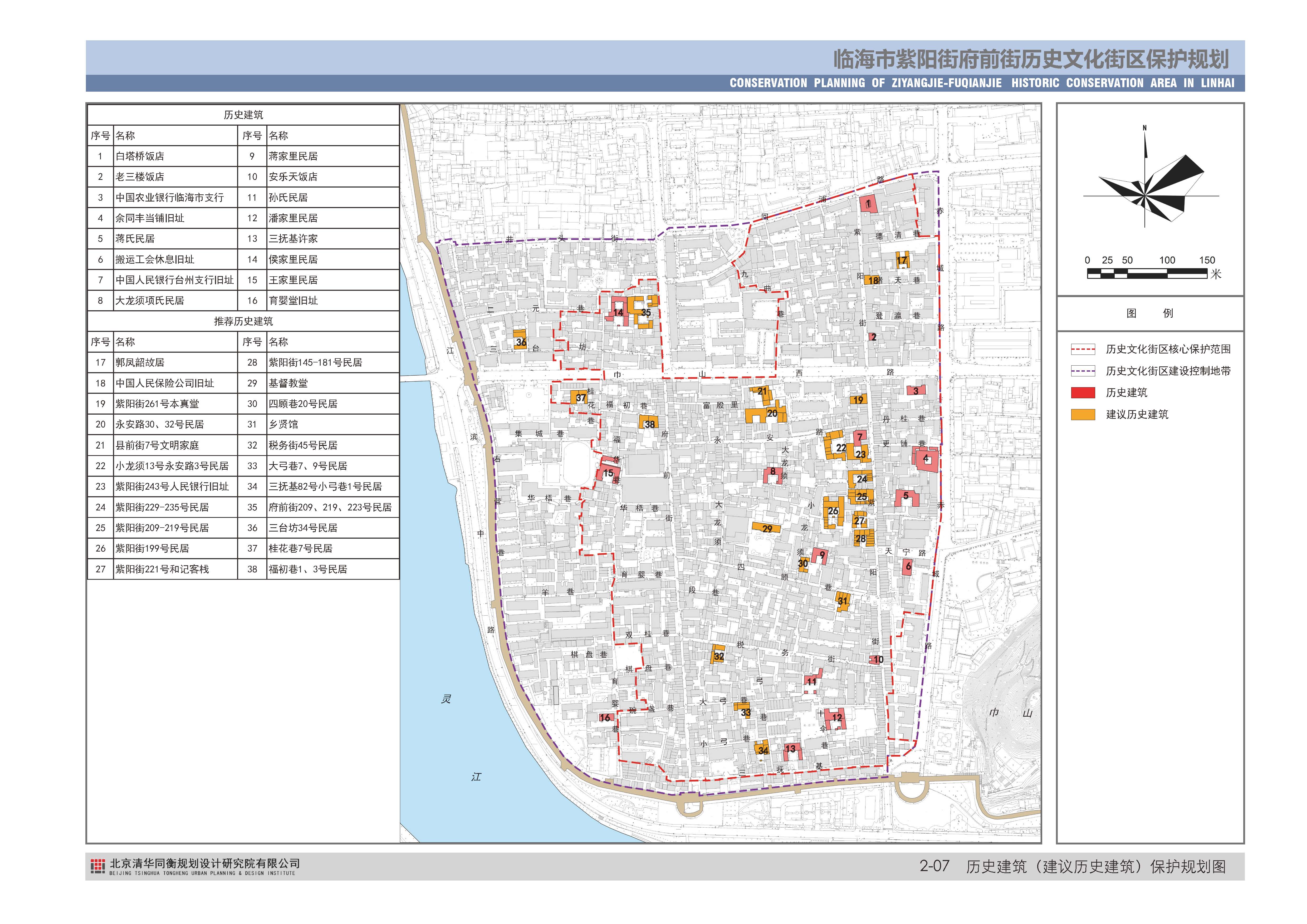Click legend label 历史文化街区建设控制地带

coord(1168,371)
